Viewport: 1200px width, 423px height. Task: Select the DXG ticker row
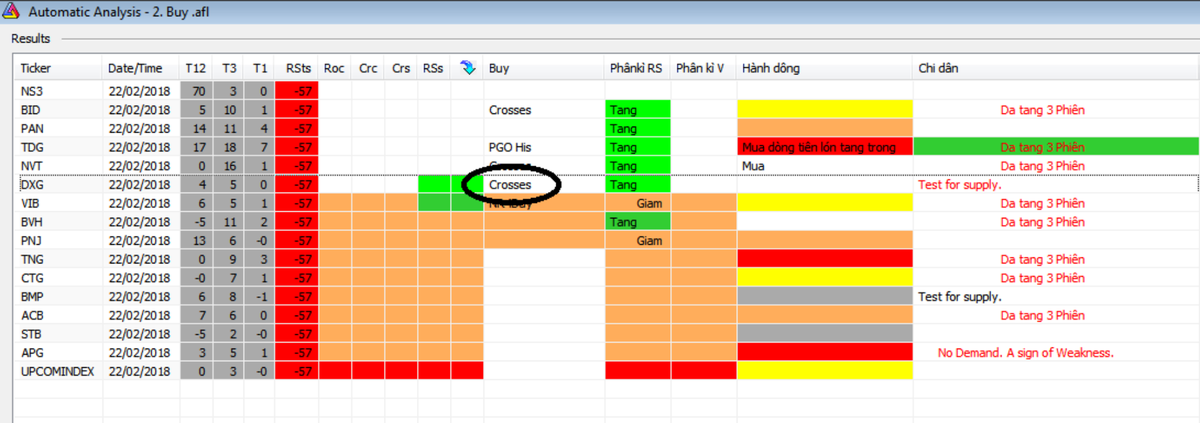31,184
